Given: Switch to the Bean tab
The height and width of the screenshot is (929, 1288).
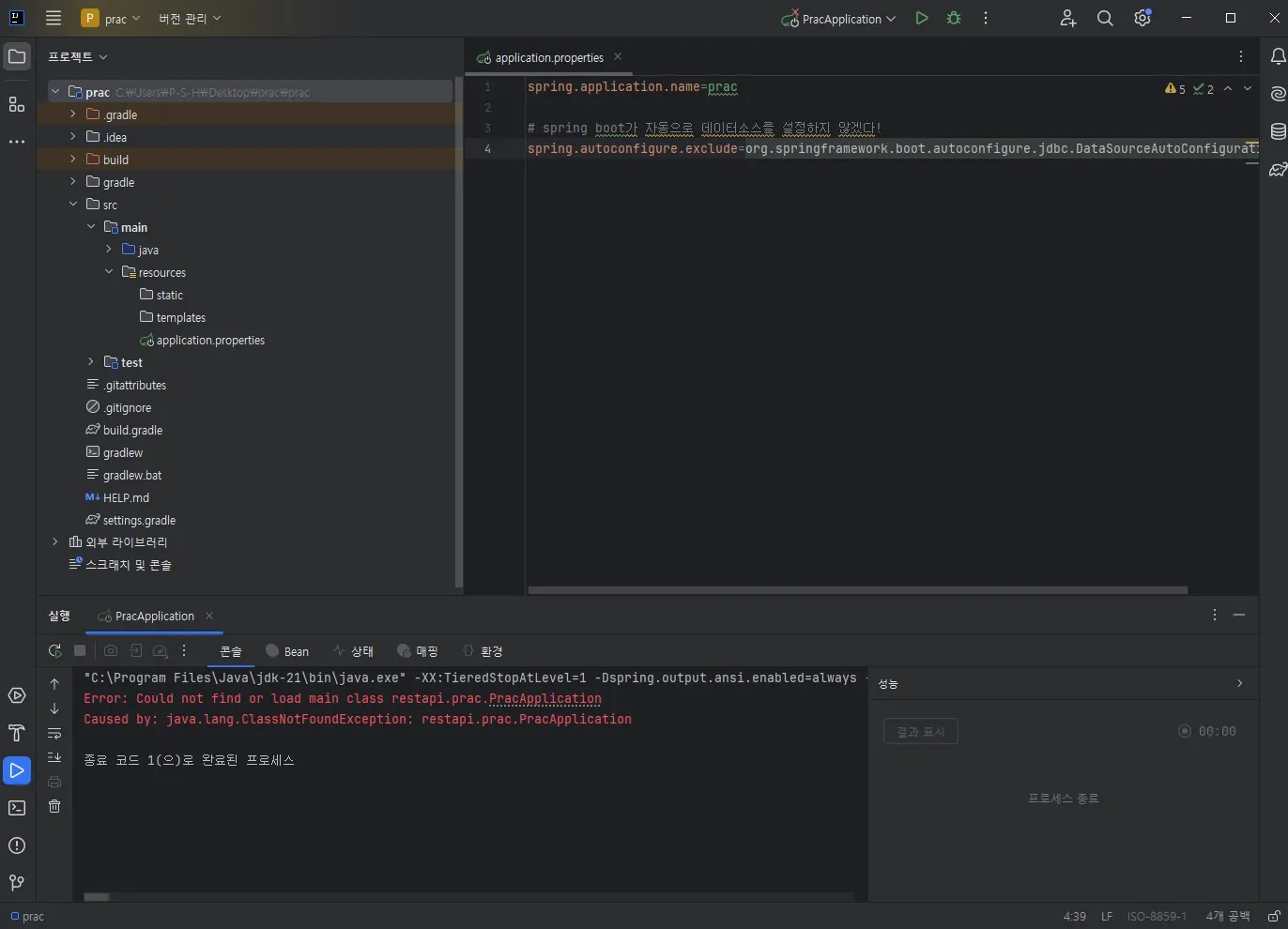Looking at the screenshot, I should coord(287,651).
